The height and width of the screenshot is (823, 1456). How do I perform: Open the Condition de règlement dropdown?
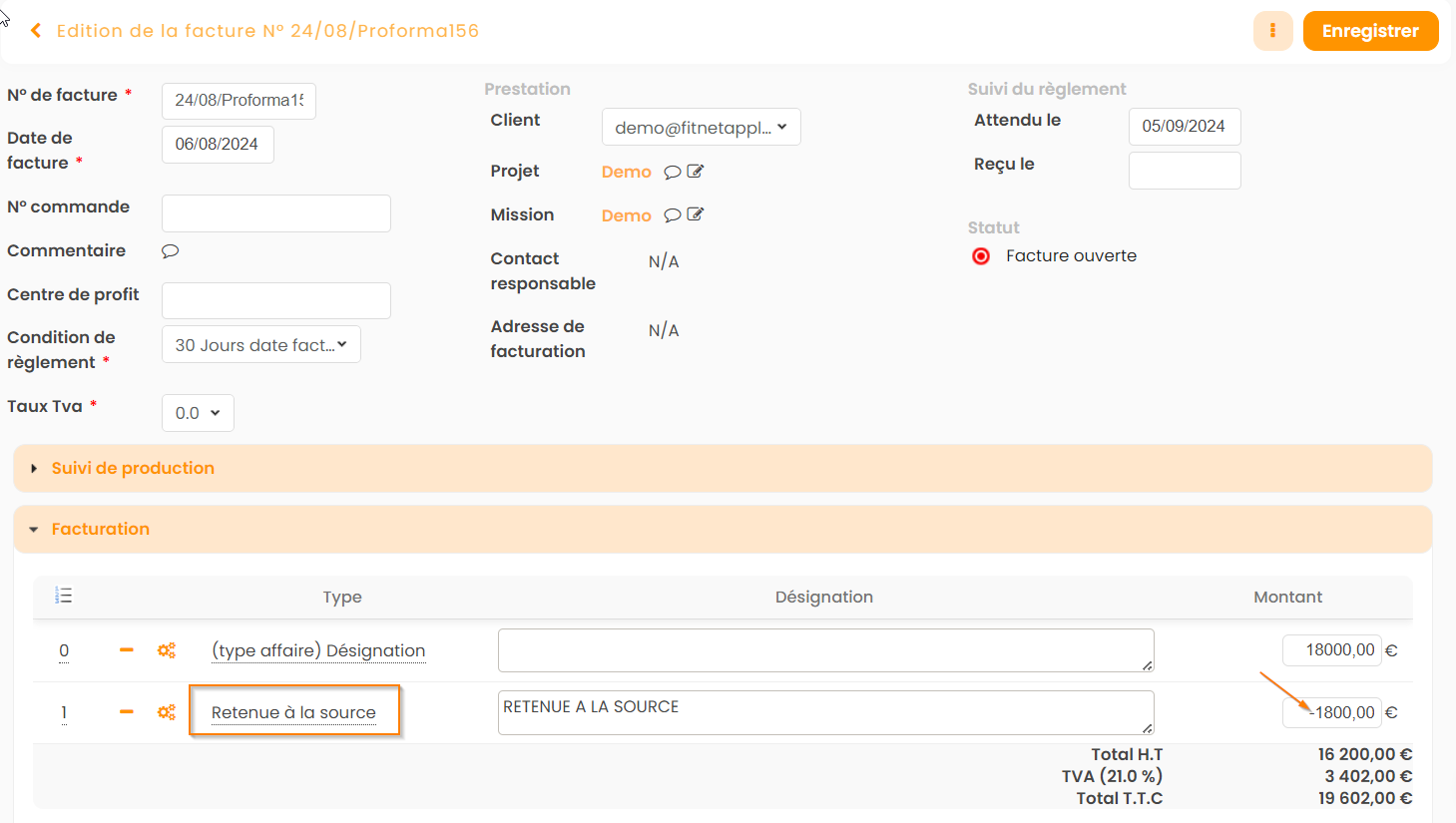260,345
